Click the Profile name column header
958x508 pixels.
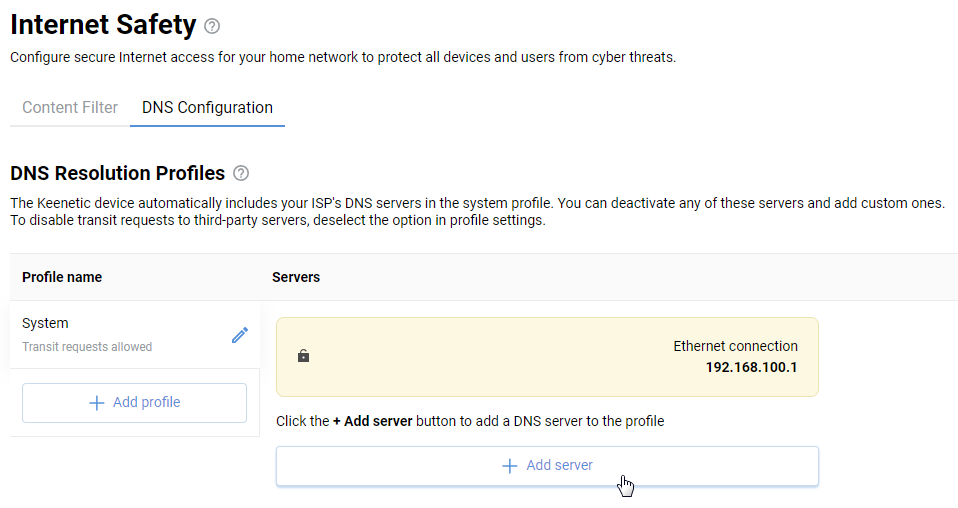[x=62, y=277]
